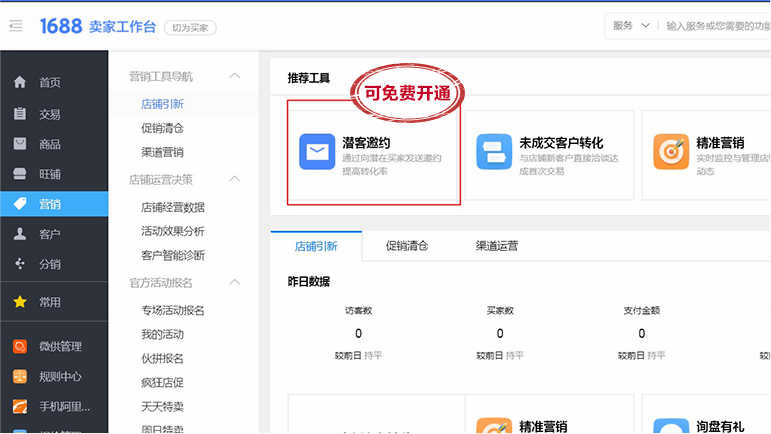Focus the service search input field
This screenshot has height=434, width=771.
click(x=718, y=26)
